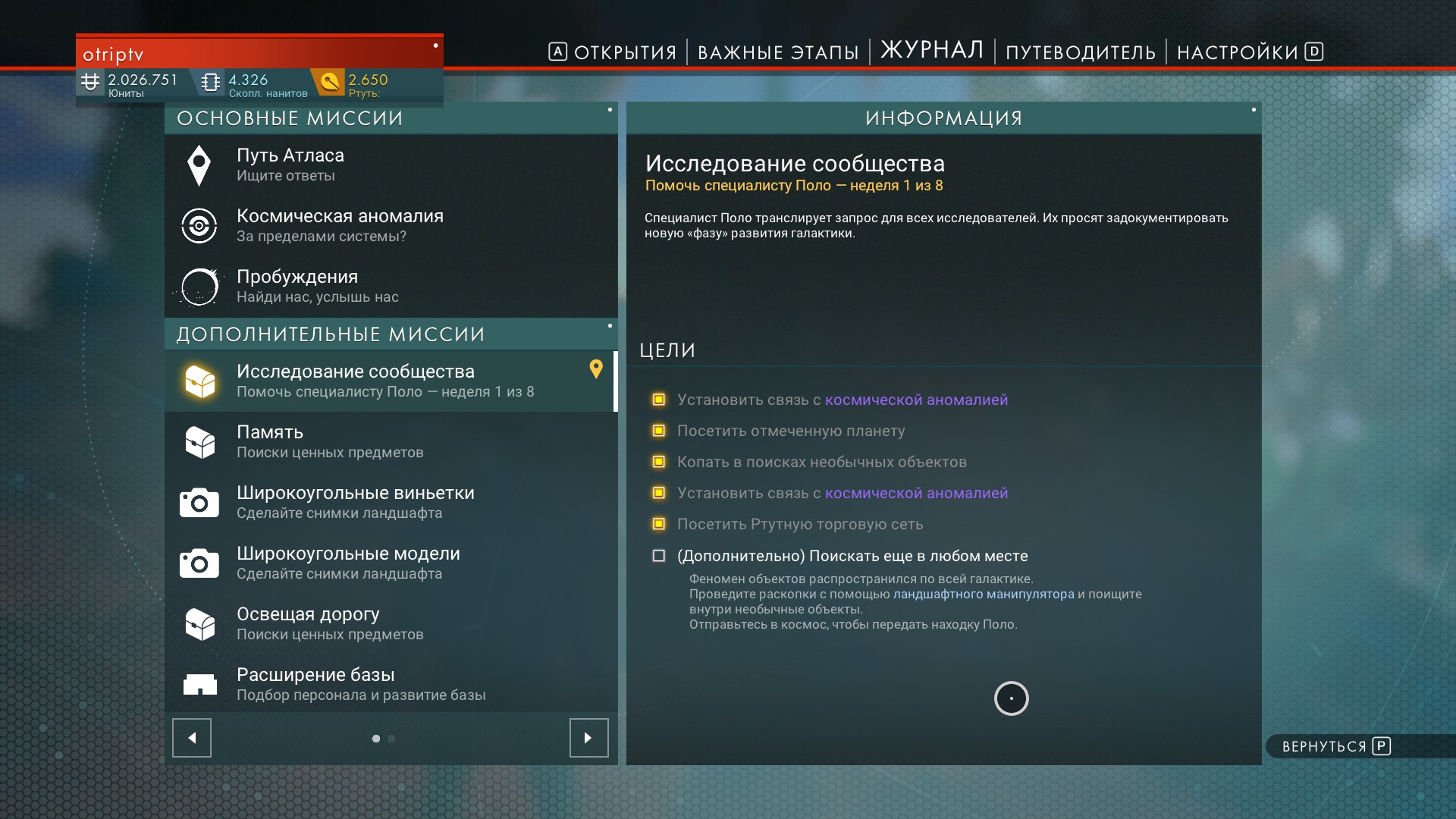Image resolution: width=1456 pixels, height=819 pixels.
Task: Go to previous mission page arrow
Action: tap(192, 738)
